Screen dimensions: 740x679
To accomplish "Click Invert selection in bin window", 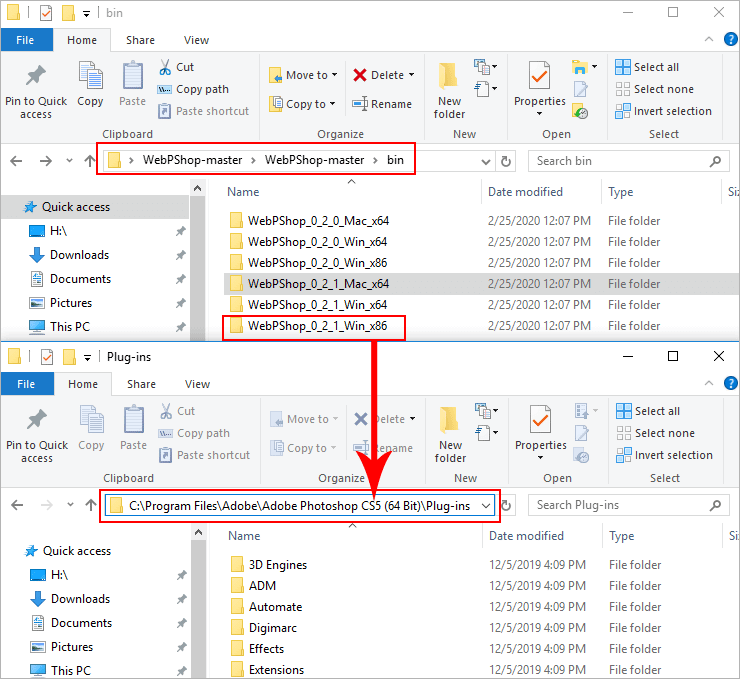I will pyautogui.click(x=663, y=111).
